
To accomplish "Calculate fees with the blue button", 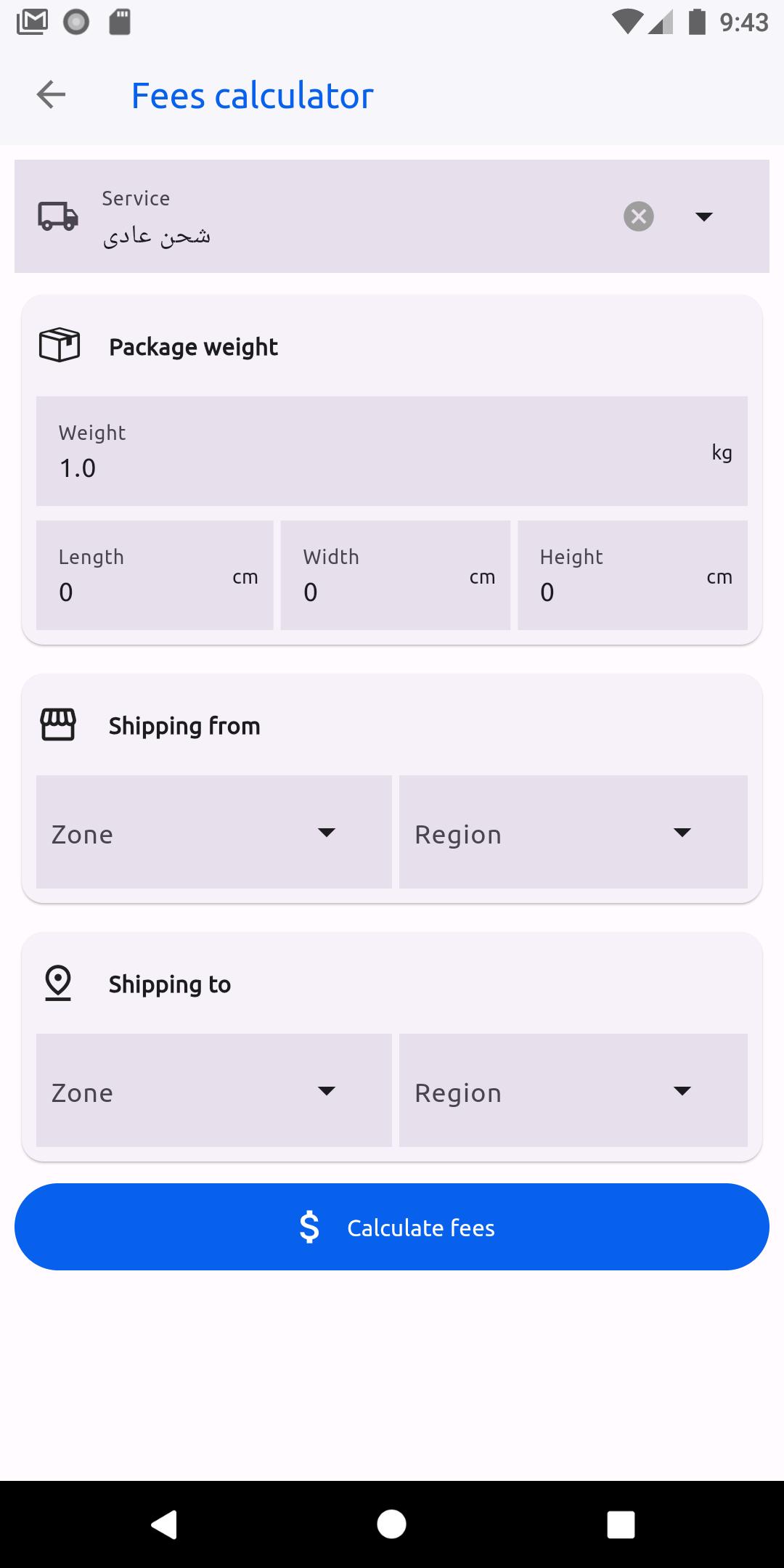I will [x=392, y=1227].
